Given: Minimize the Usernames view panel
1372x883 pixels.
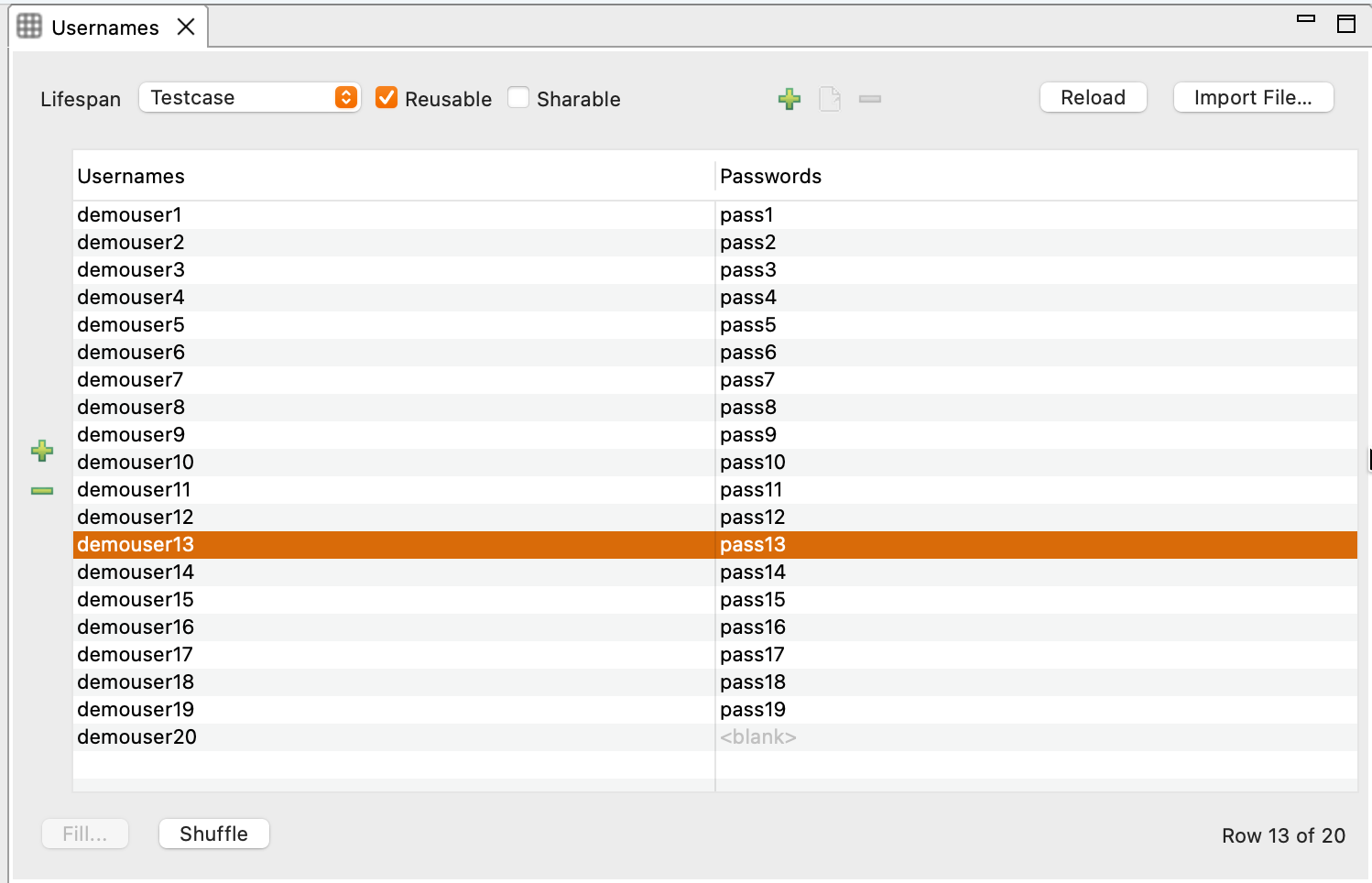Looking at the screenshot, I should (x=1306, y=18).
